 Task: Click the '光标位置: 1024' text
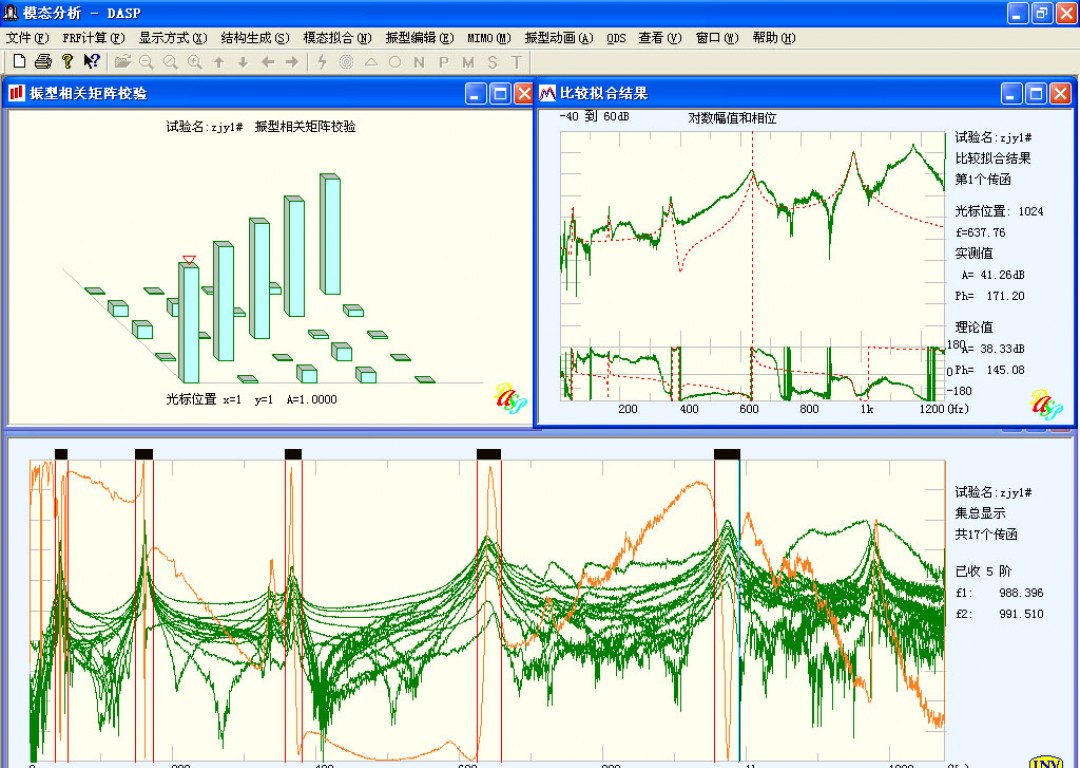(999, 211)
